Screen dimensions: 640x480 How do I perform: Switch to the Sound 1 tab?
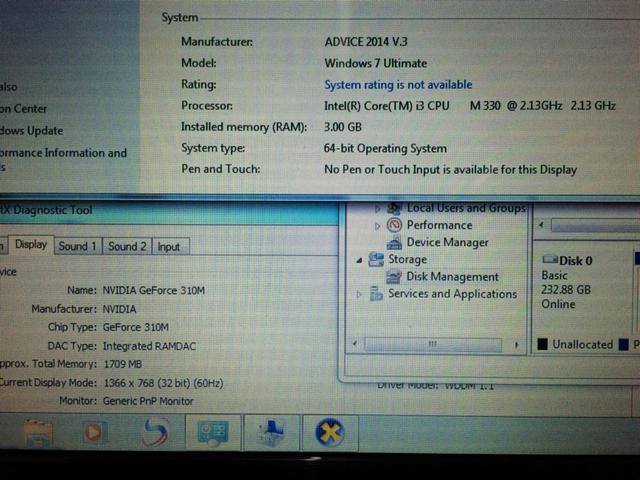pyautogui.click(x=78, y=246)
